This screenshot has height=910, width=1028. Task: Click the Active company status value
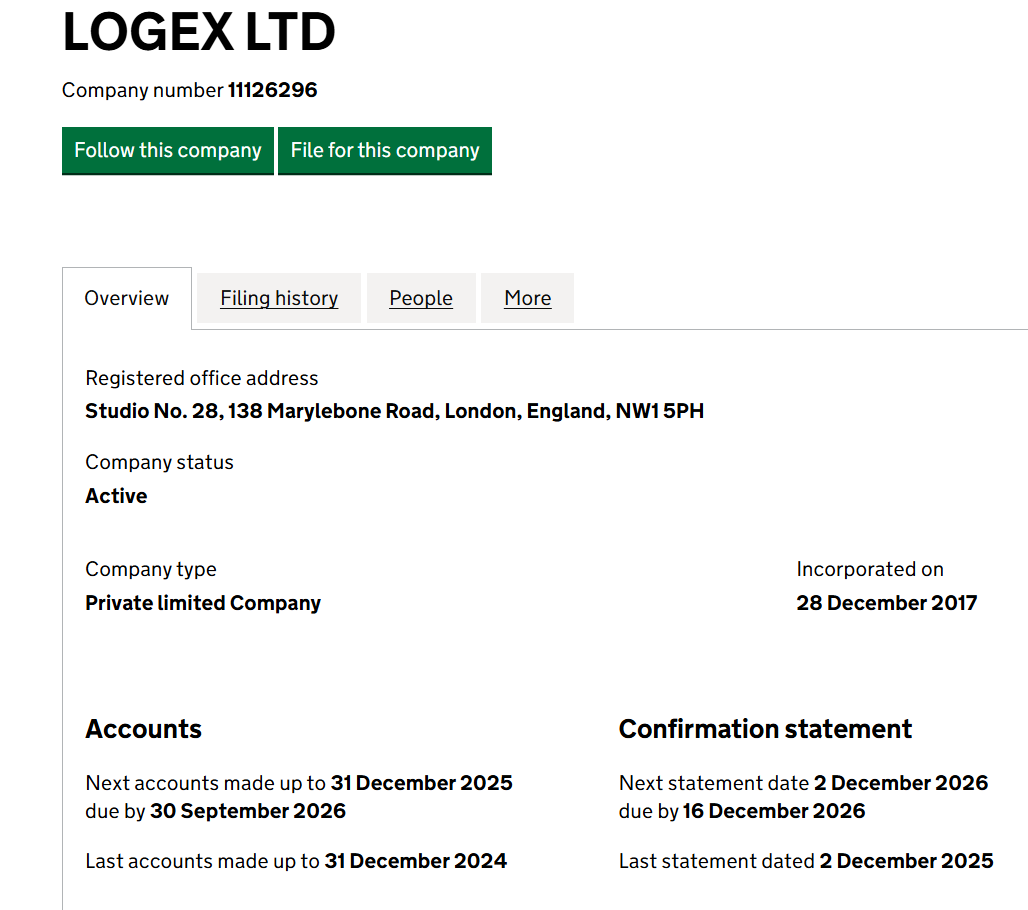point(116,496)
